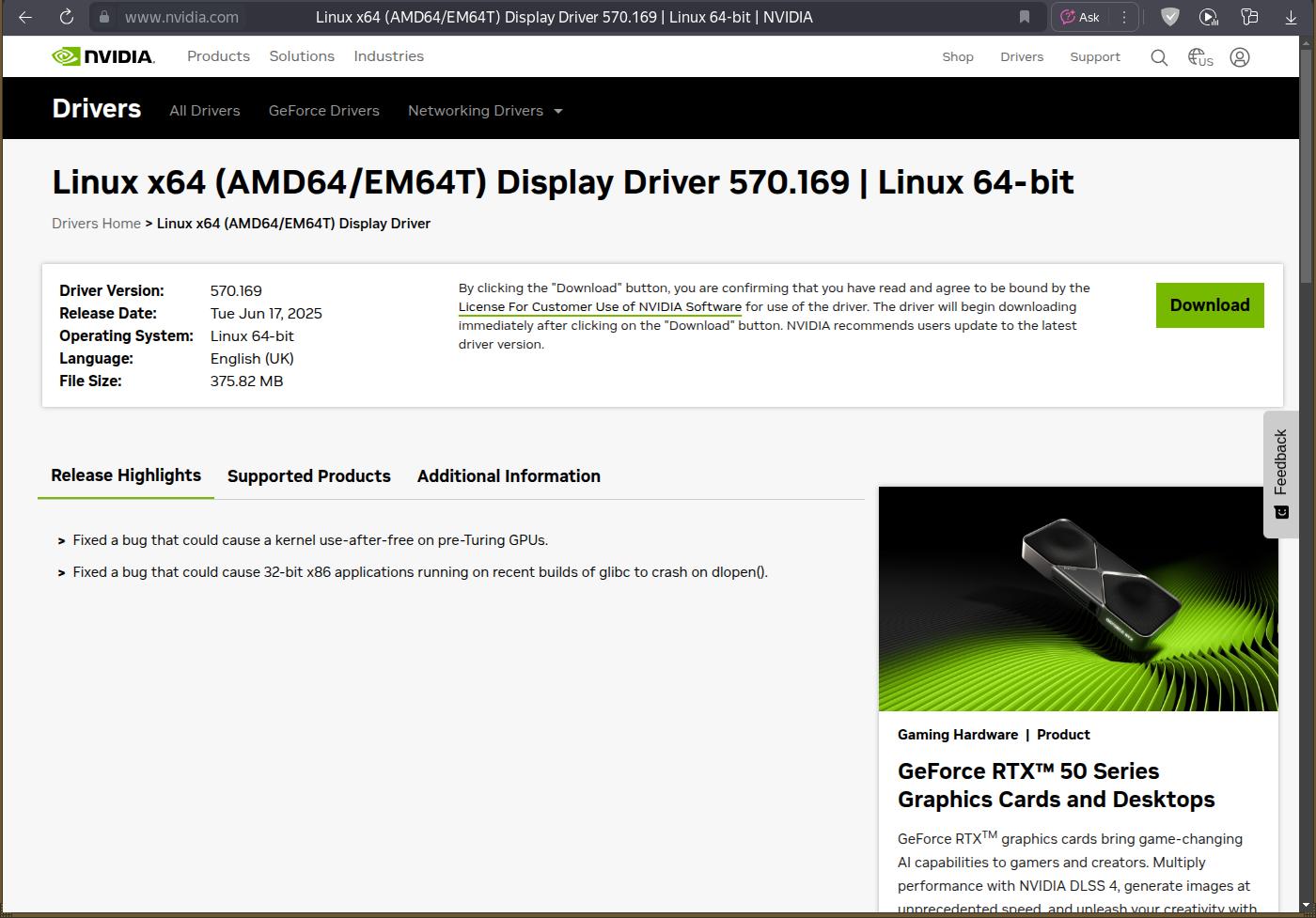Open the Support link
This screenshot has height=918, width=1316.
(x=1095, y=57)
